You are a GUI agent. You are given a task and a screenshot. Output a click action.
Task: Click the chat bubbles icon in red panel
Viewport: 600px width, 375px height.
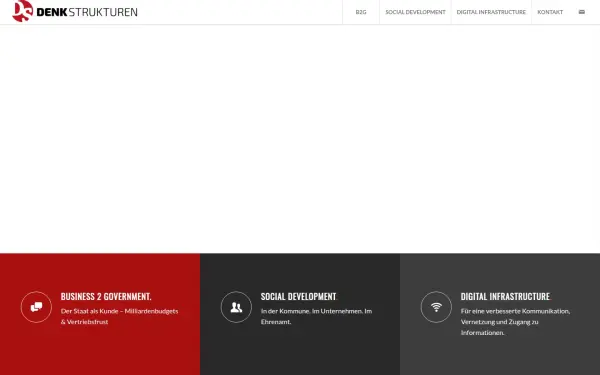[36, 307]
